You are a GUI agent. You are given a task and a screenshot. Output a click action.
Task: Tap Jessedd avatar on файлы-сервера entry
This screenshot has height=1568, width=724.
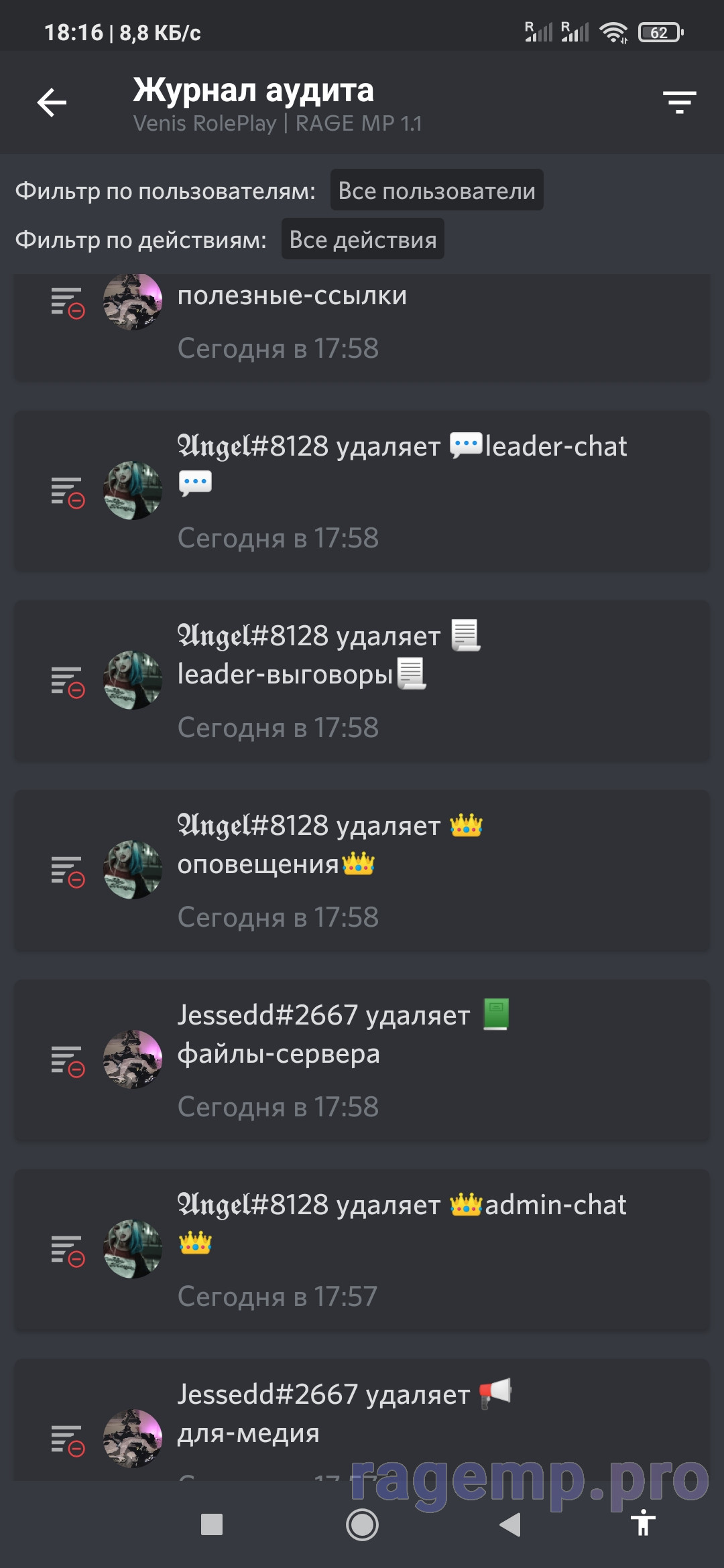[x=133, y=1059]
